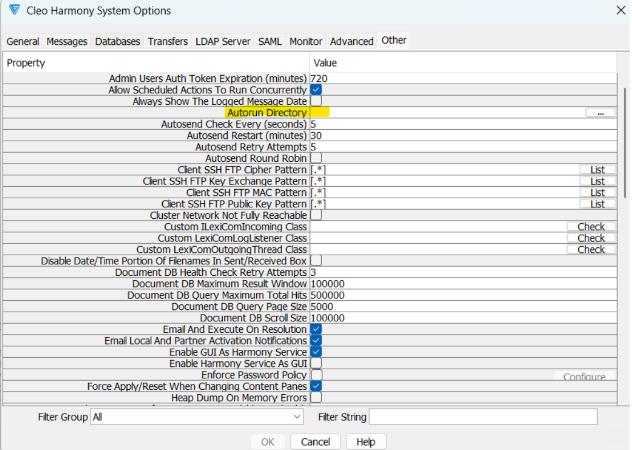Switch to the Monitor tab

click(306, 42)
